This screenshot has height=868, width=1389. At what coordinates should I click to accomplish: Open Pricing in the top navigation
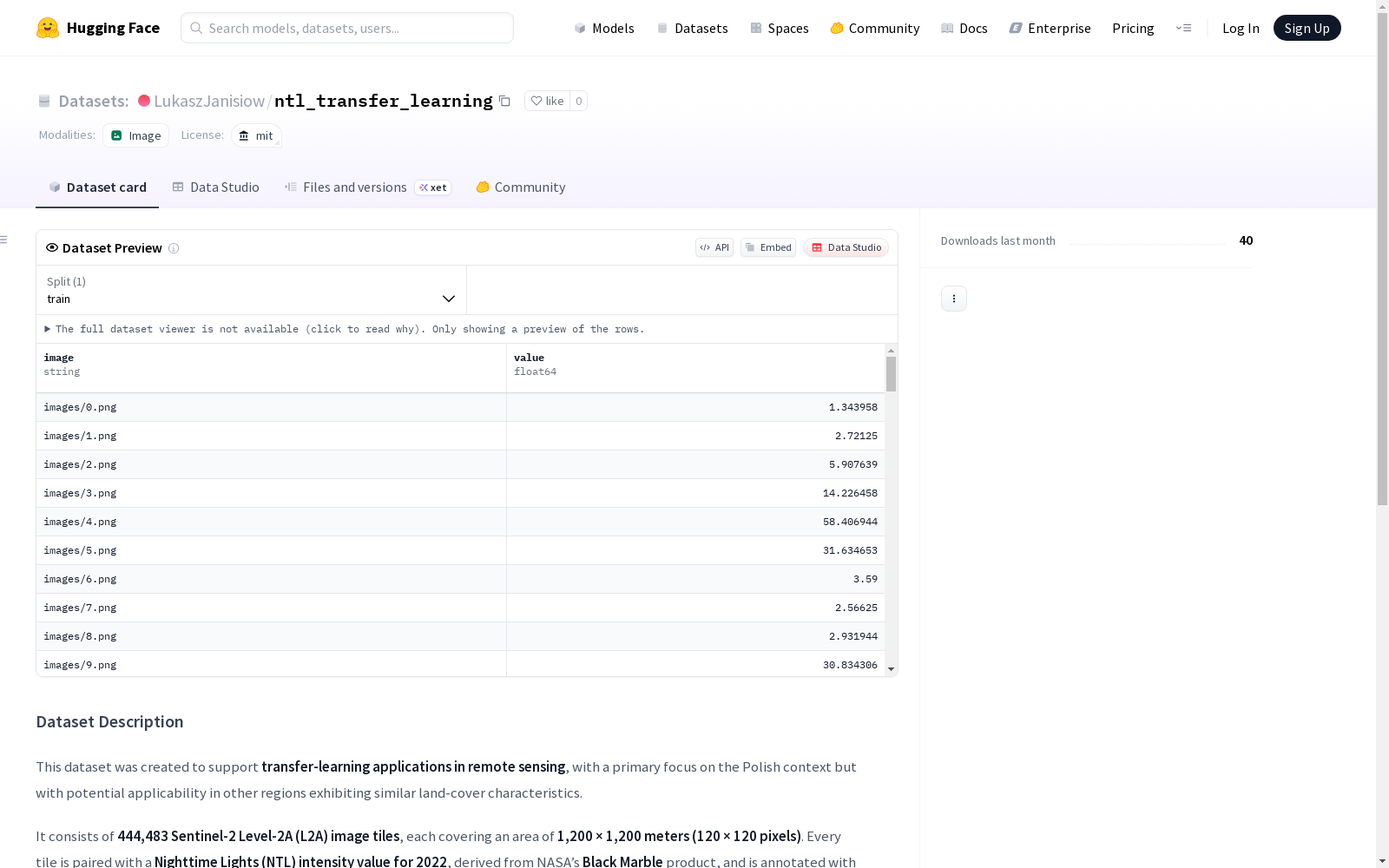[1133, 28]
